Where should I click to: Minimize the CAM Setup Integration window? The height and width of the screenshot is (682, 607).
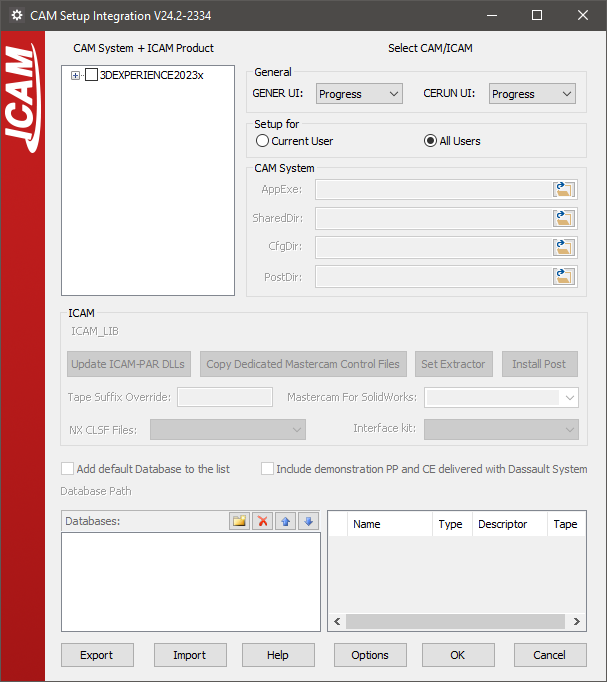[x=492, y=15]
